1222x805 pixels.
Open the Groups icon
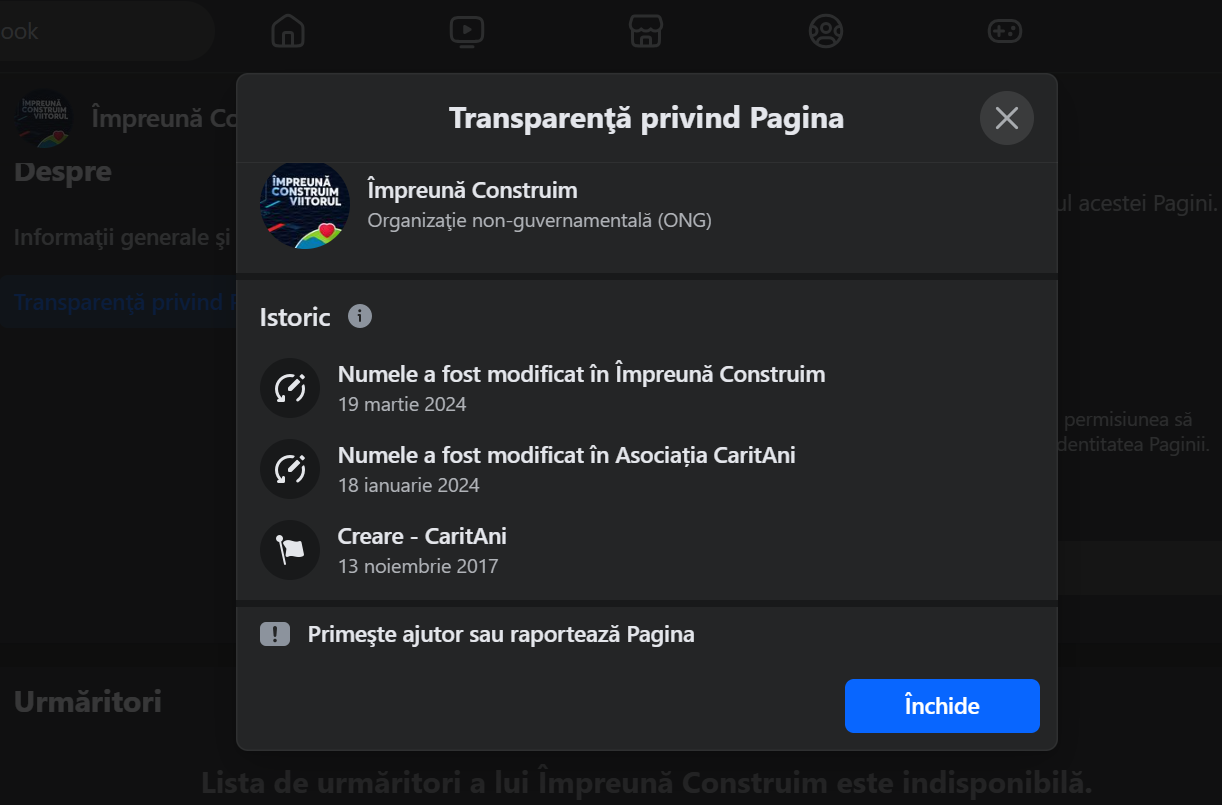pos(825,31)
